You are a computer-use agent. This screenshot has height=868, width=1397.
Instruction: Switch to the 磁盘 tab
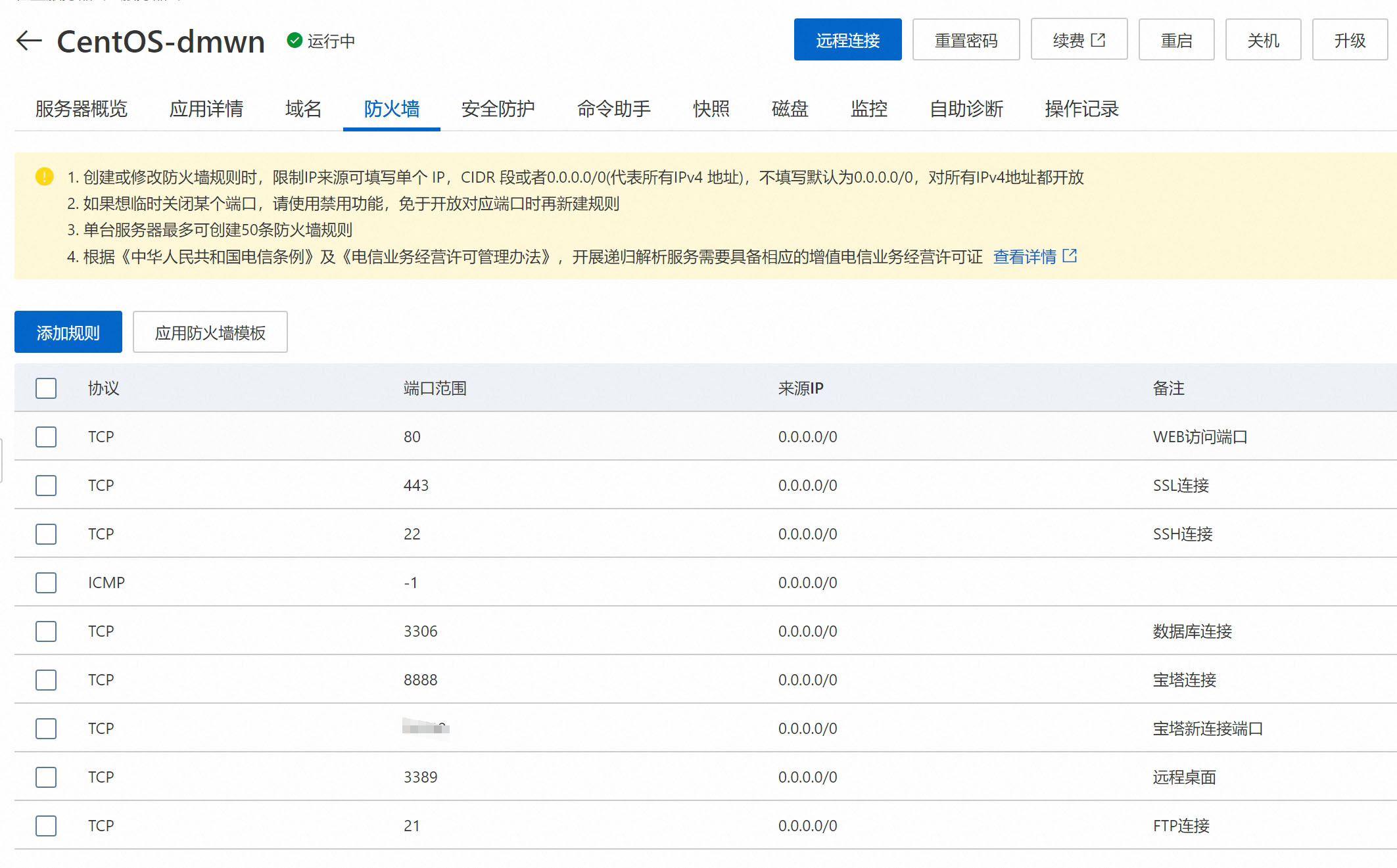790,109
